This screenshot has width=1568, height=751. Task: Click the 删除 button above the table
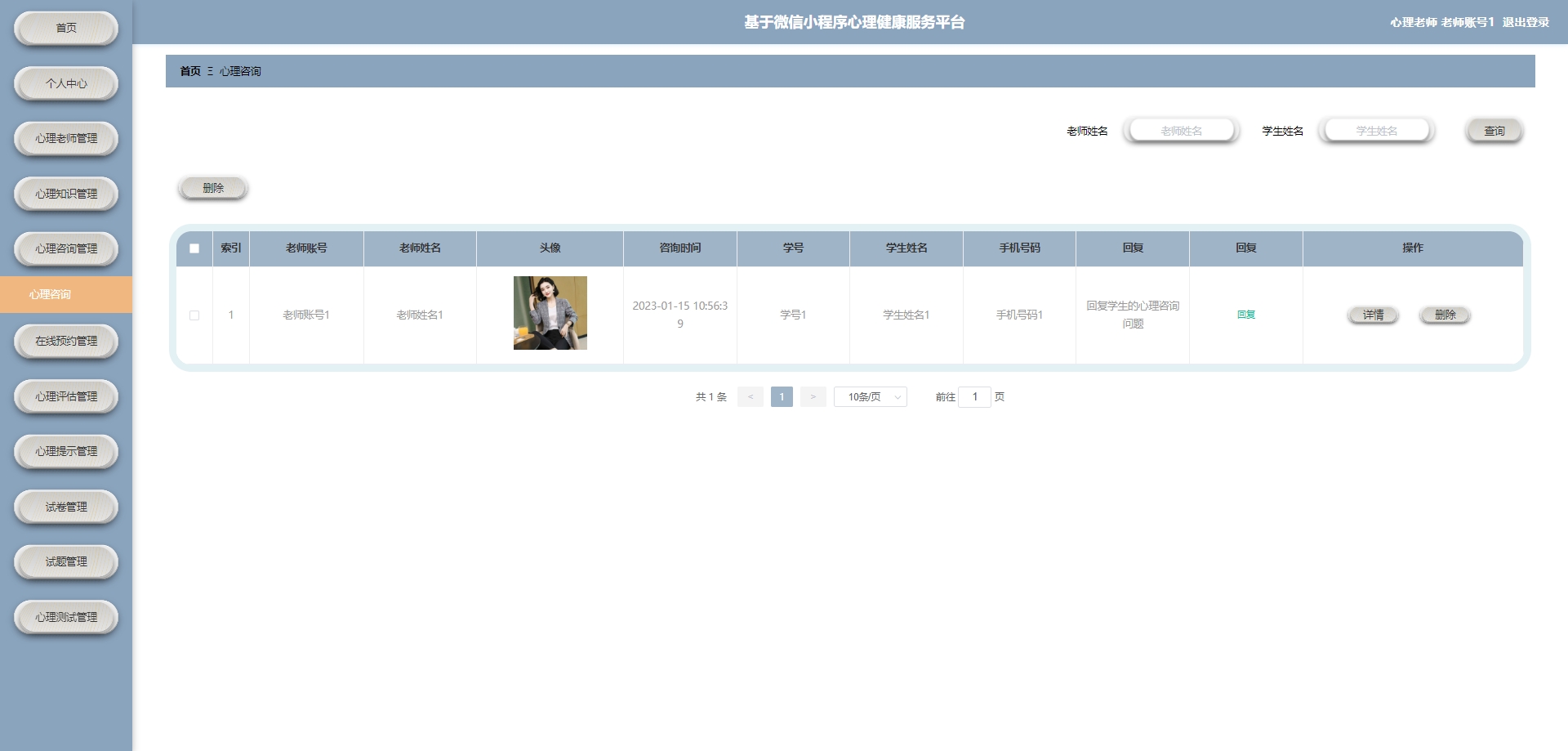(213, 188)
